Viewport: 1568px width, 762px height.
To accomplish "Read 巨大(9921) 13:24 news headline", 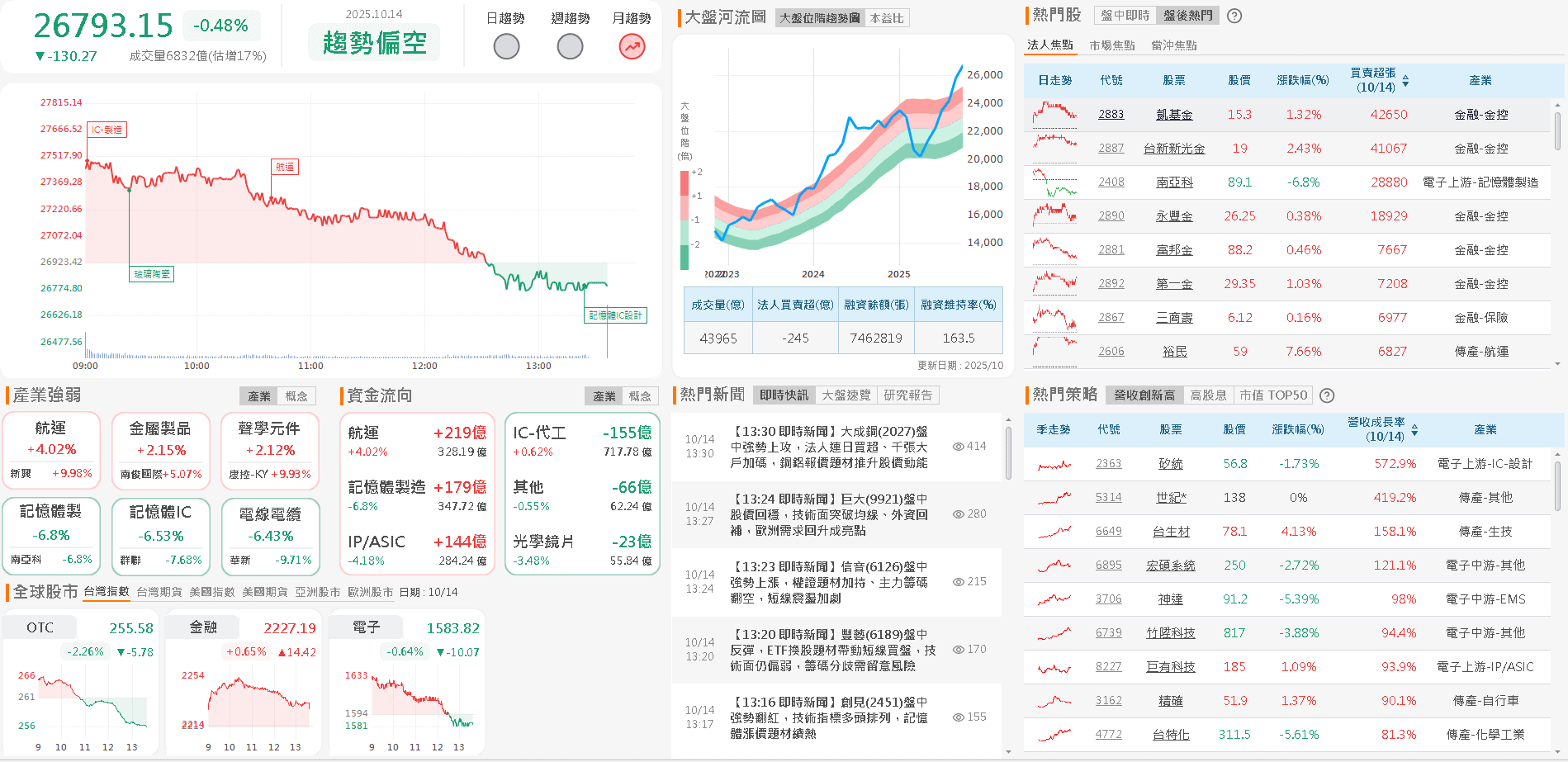I will tap(829, 515).
